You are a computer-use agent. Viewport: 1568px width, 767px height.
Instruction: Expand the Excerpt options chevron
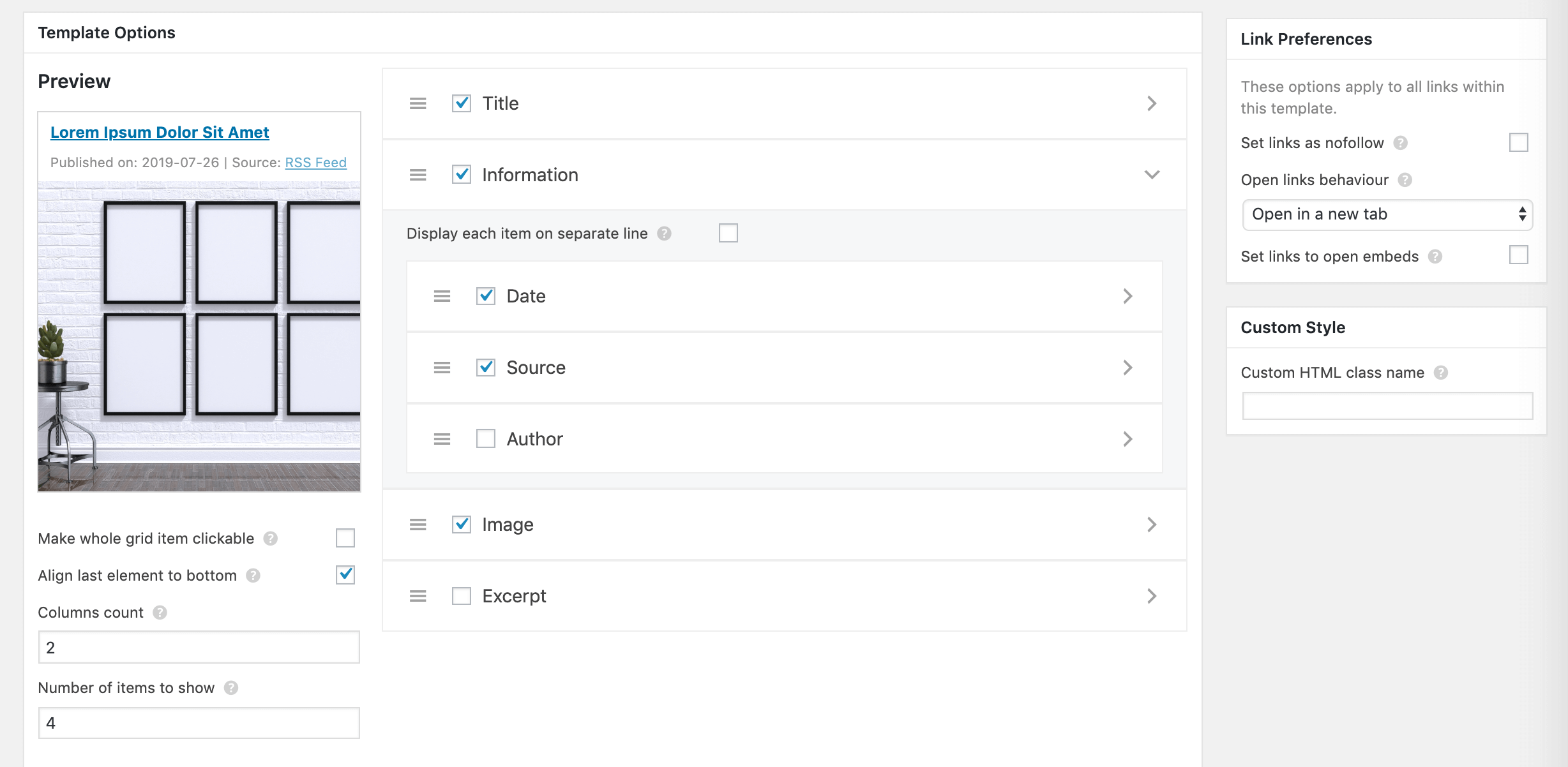(x=1152, y=596)
